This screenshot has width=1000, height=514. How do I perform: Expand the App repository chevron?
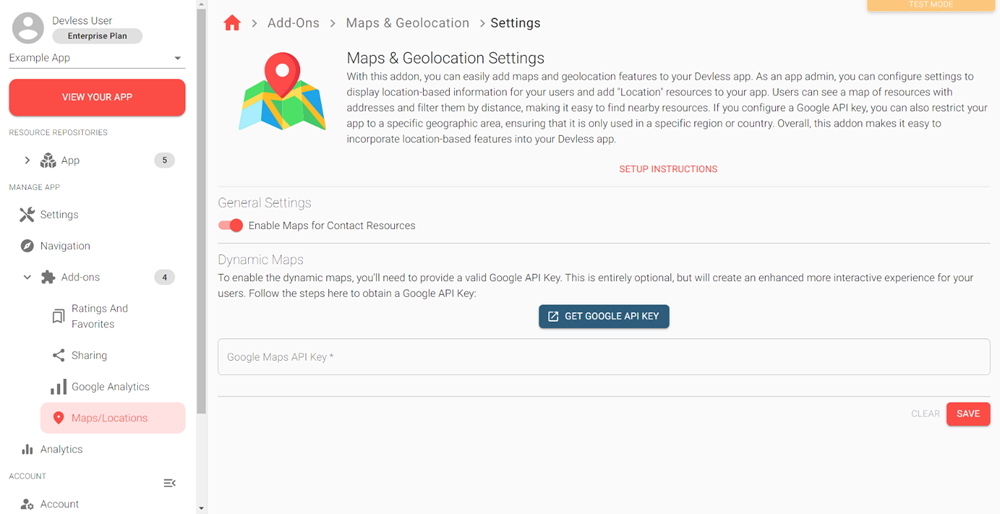click(27, 160)
